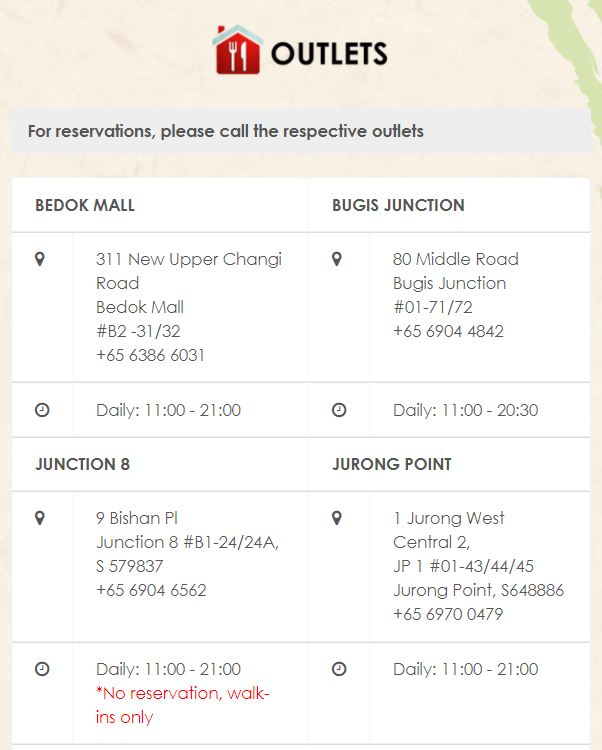Click the OUTLETS page title
Image resolution: width=602 pixels, height=750 pixels.
point(329,54)
